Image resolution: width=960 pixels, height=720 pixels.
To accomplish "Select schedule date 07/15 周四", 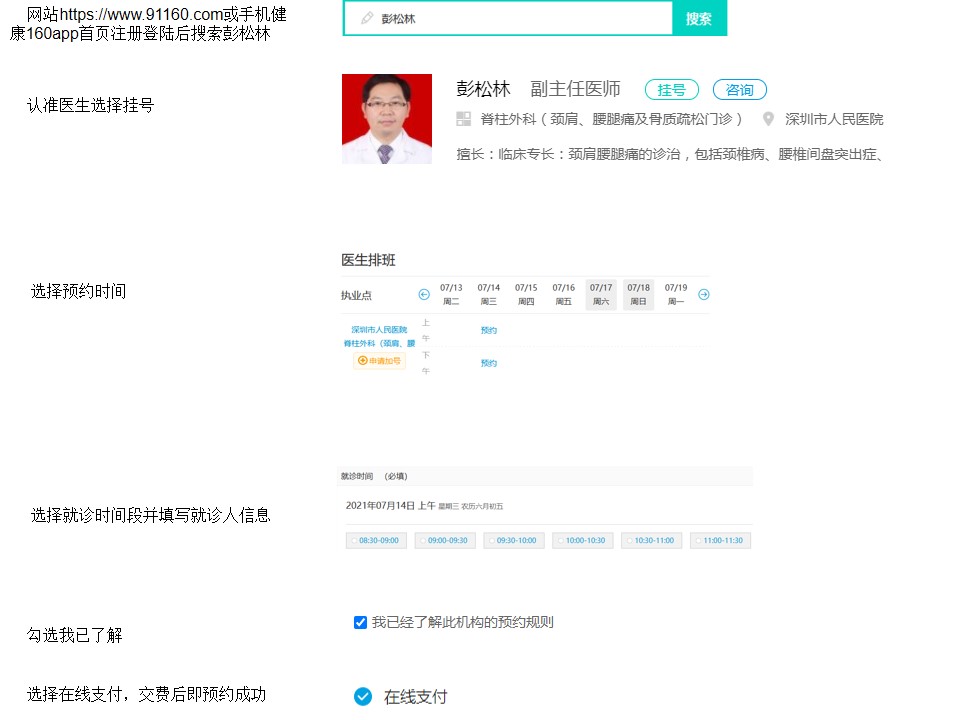I will click(x=526, y=294).
